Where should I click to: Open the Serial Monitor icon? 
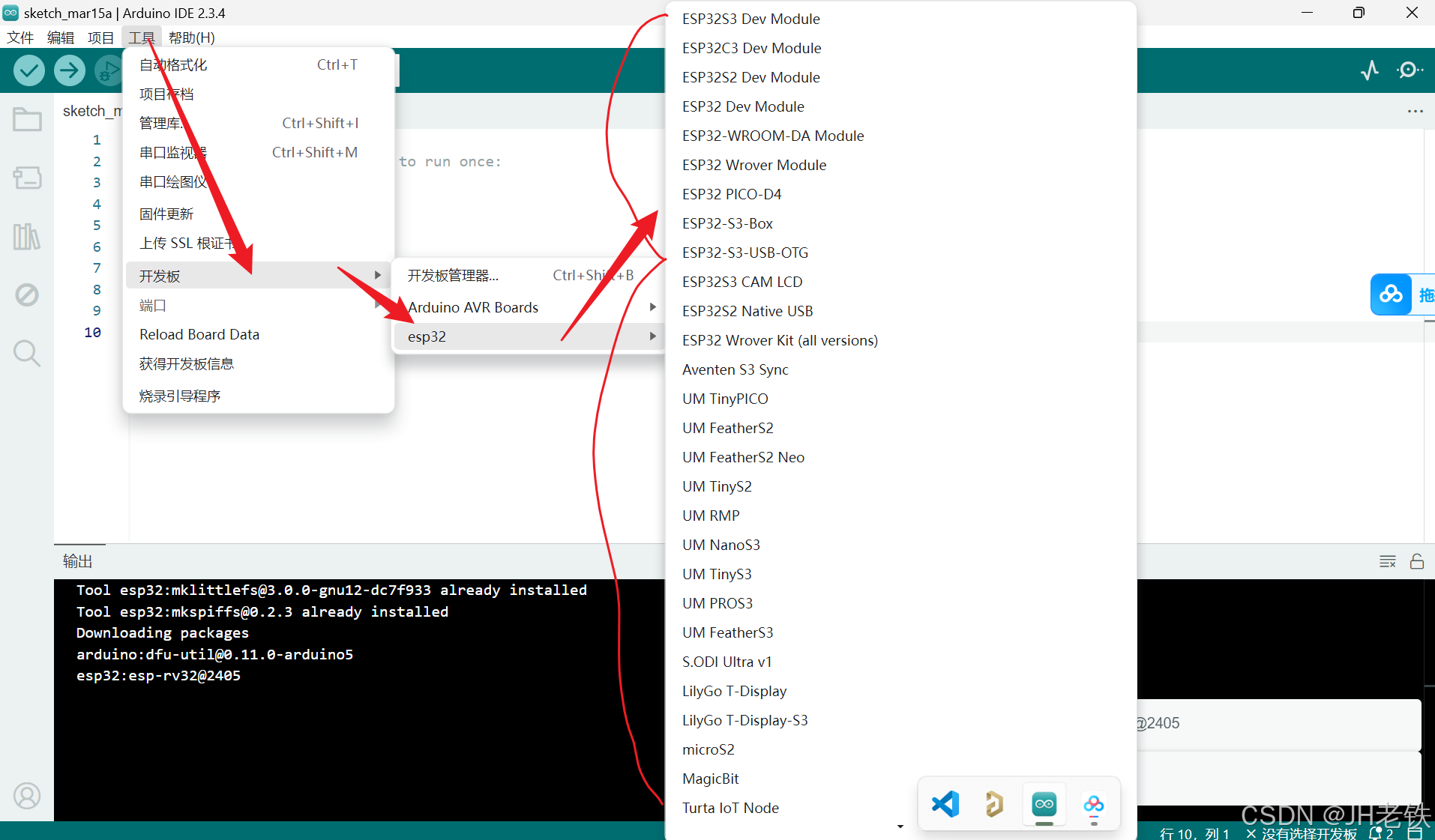point(1410,70)
